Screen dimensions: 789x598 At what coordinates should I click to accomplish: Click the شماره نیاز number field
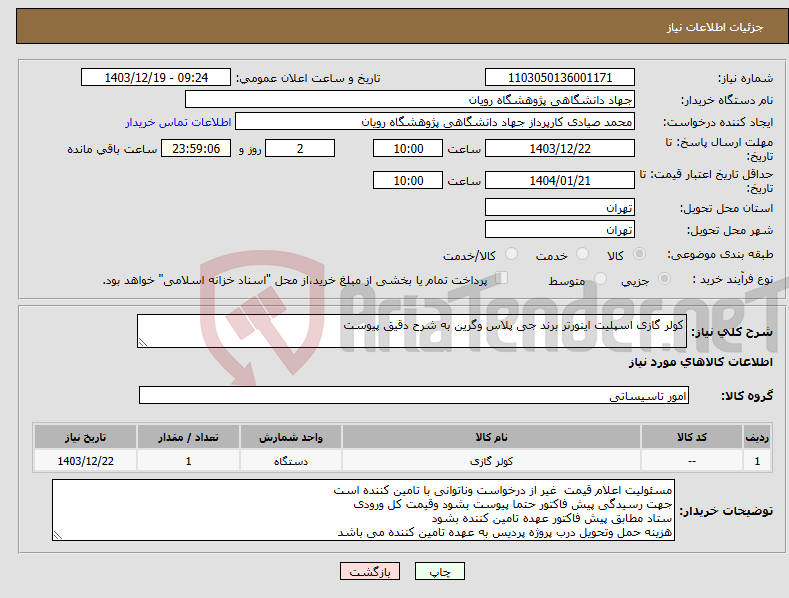560,78
